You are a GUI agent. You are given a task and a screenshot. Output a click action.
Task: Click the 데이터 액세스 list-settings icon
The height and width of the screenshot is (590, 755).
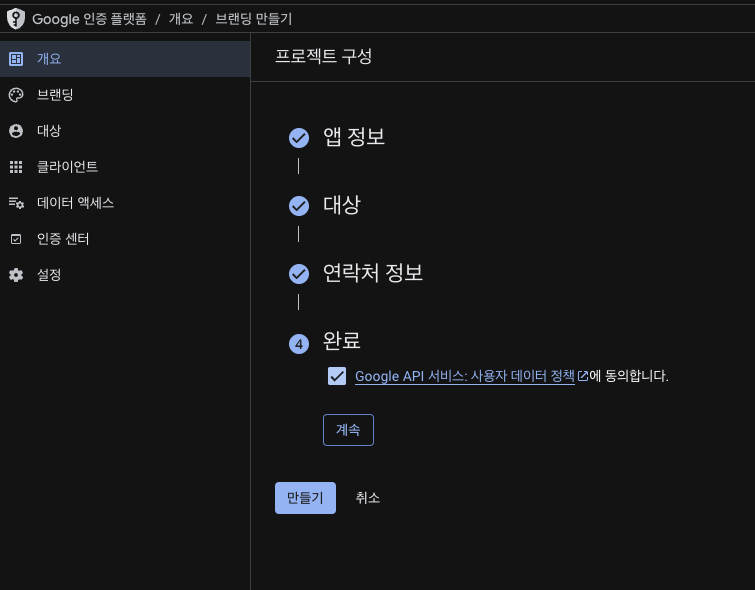[x=16, y=203]
